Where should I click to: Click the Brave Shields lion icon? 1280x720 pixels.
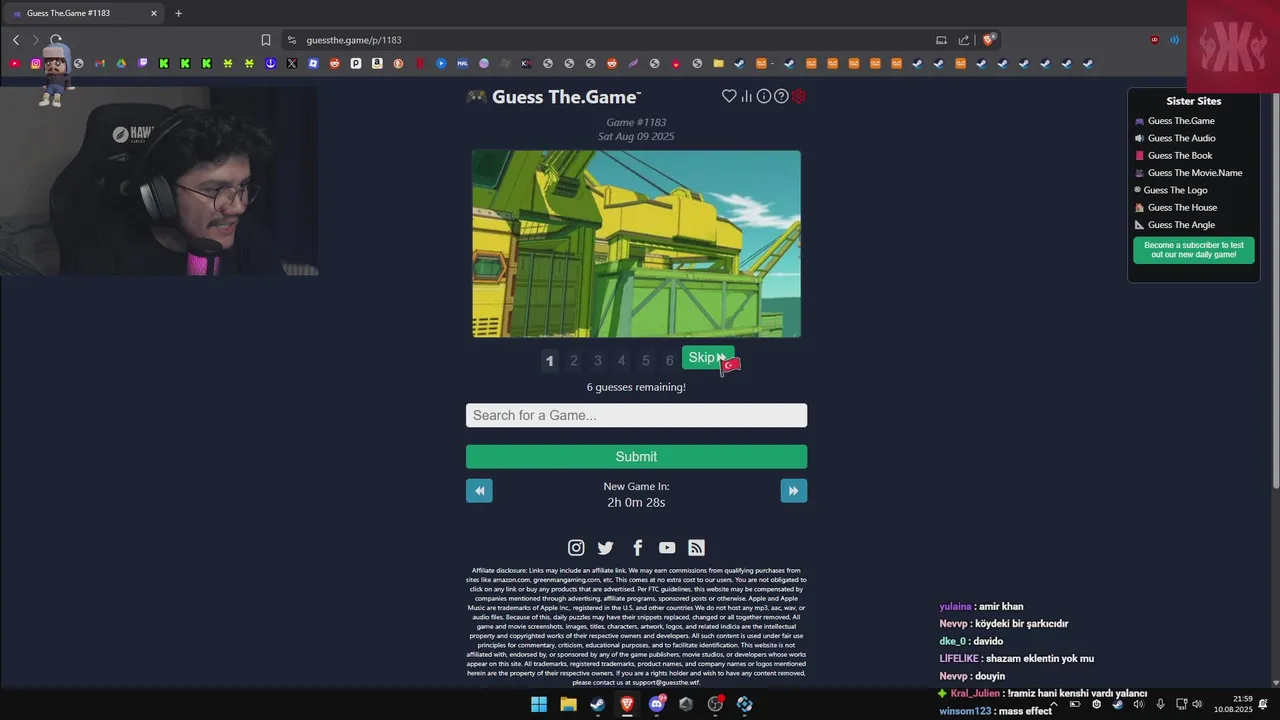click(988, 40)
